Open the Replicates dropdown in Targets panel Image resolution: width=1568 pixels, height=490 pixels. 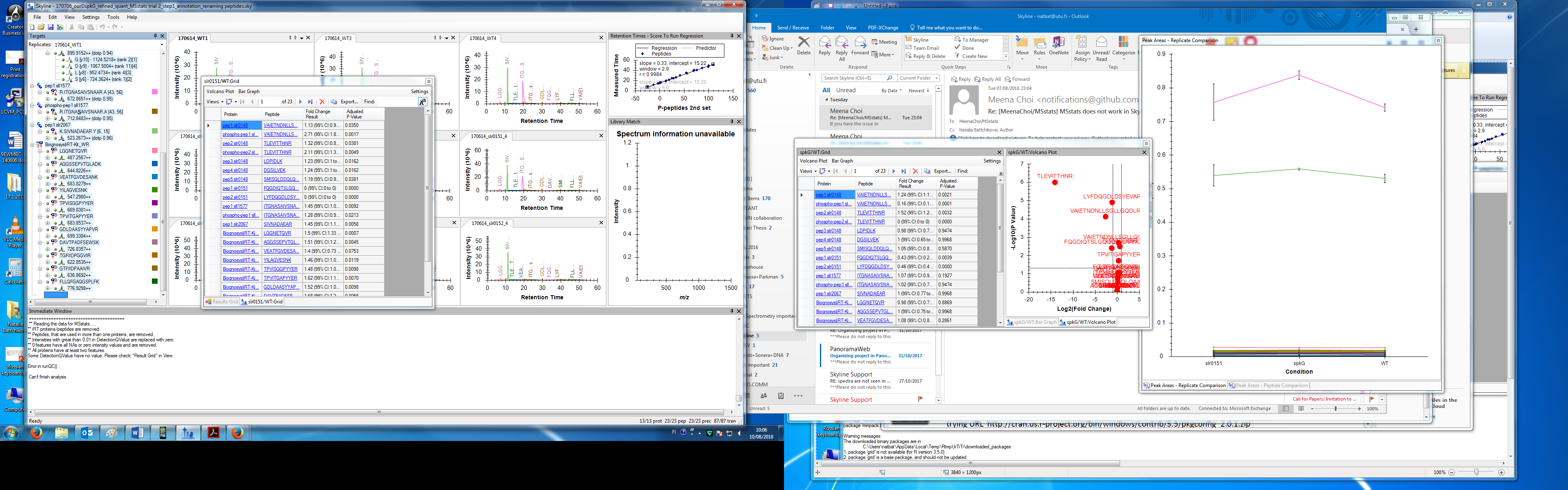tap(162, 45)
